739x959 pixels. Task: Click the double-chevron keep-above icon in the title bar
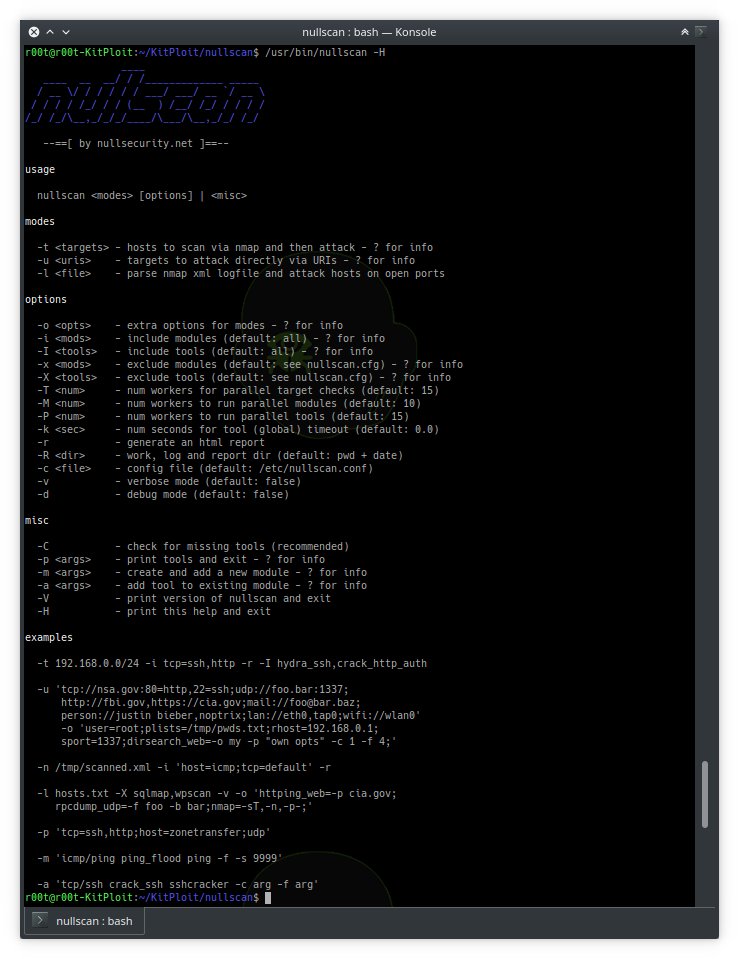(x=685, y=32)
